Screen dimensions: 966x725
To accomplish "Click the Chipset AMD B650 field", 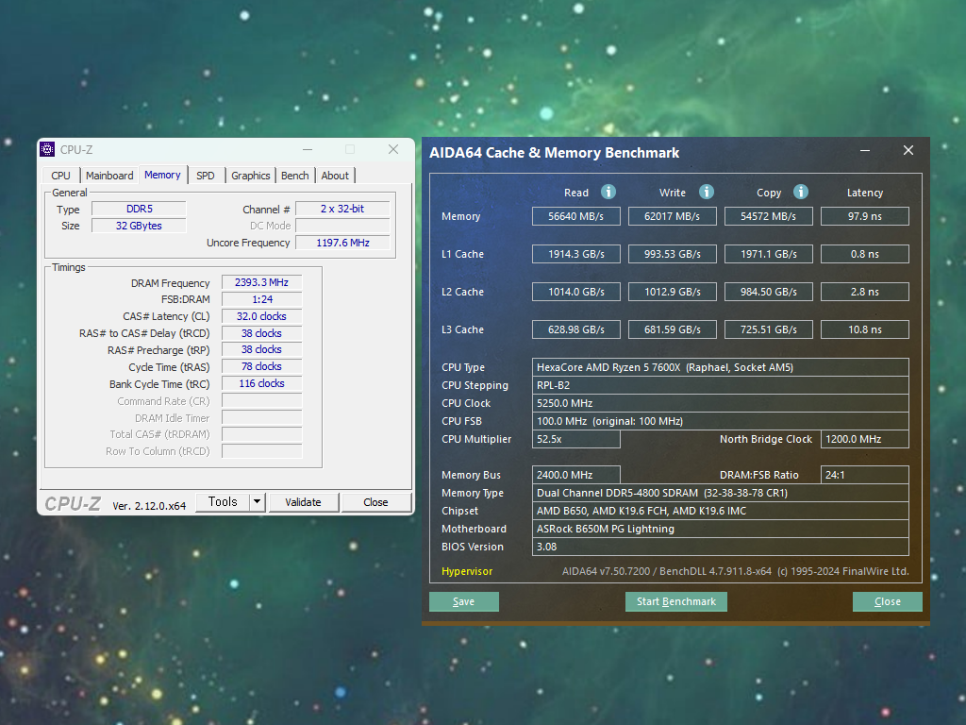I will coord(720,511).
